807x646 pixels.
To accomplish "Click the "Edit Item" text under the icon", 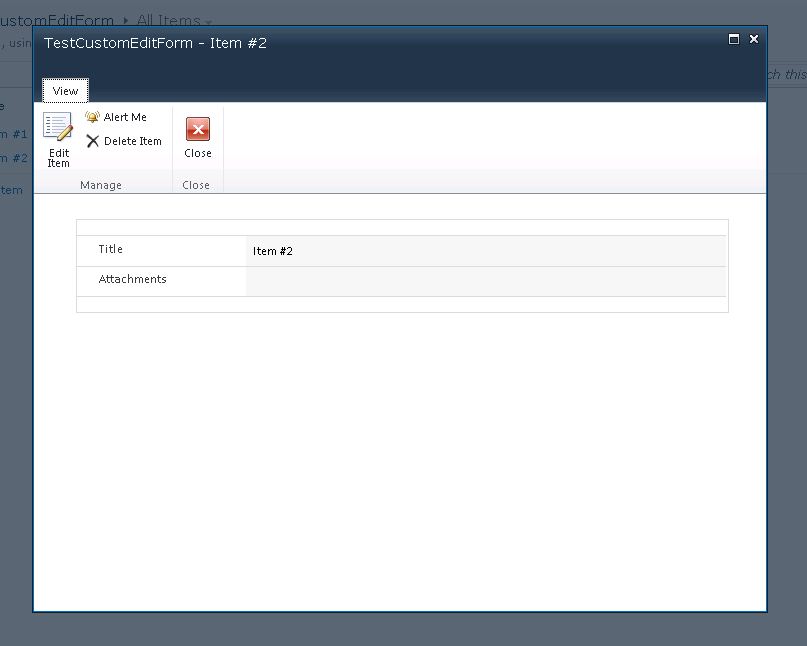I will point(59,158).
